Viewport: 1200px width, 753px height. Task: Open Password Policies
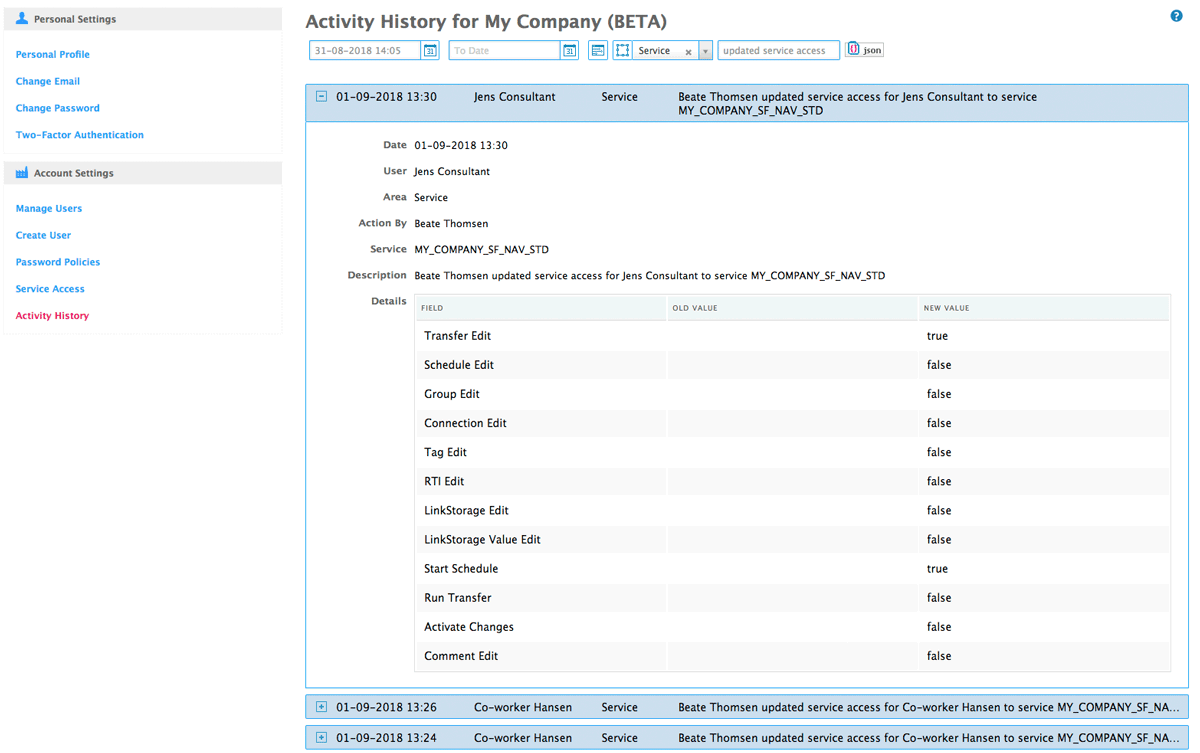click(58, 262)
